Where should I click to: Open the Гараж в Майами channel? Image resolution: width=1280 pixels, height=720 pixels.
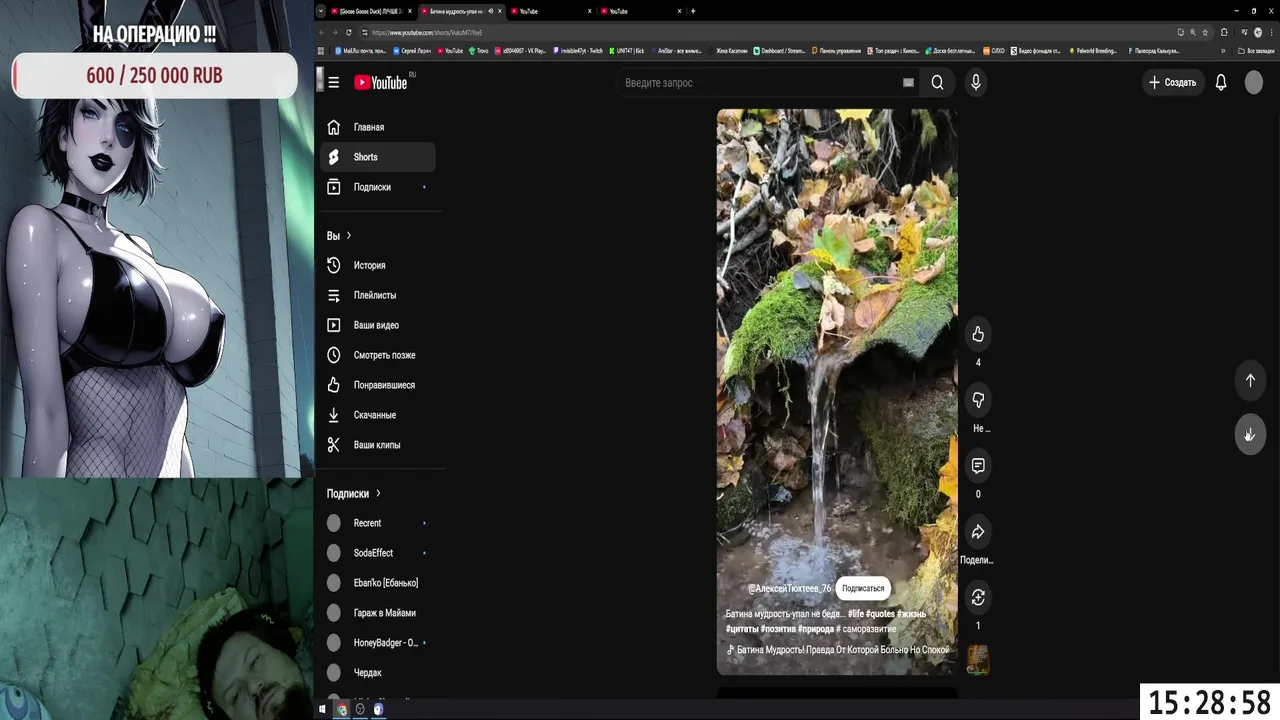click(378, 613)
